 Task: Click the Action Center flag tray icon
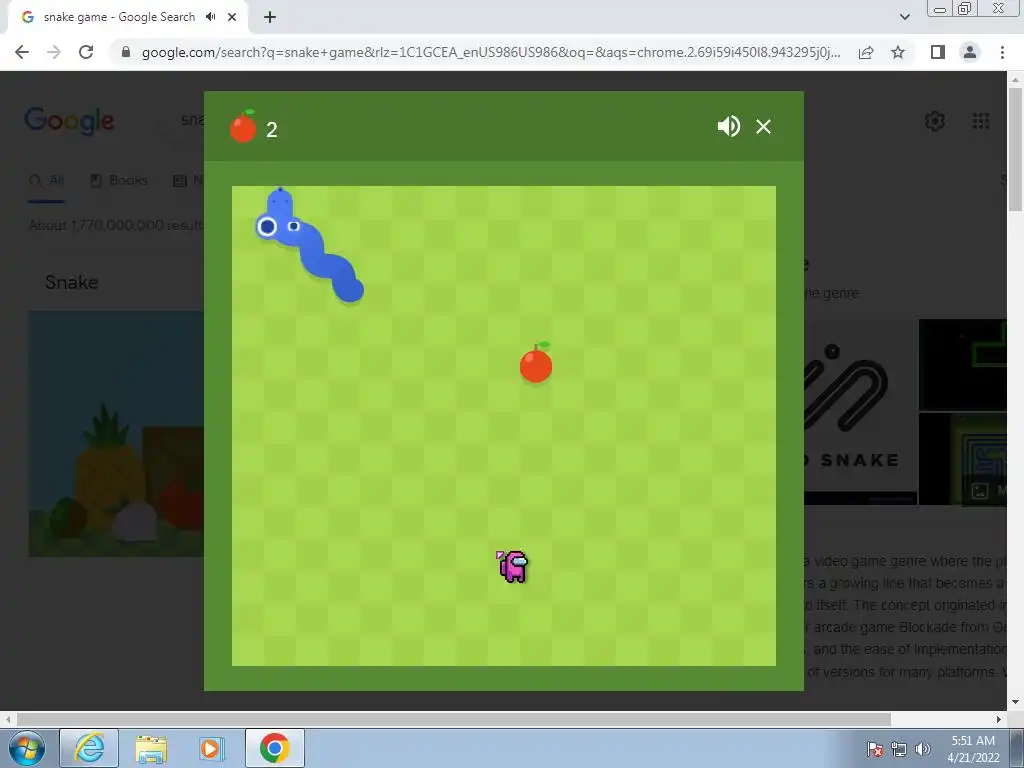pos(875,749)
